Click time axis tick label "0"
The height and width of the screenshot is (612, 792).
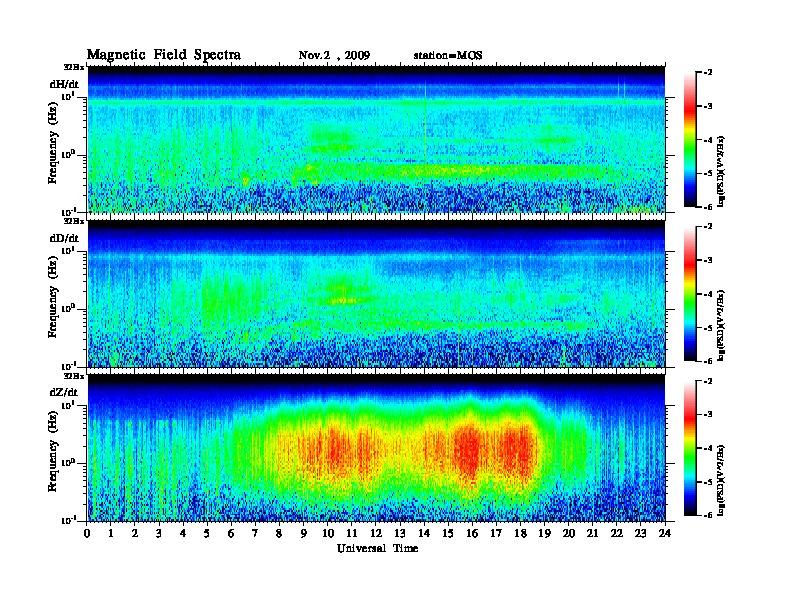87,533
